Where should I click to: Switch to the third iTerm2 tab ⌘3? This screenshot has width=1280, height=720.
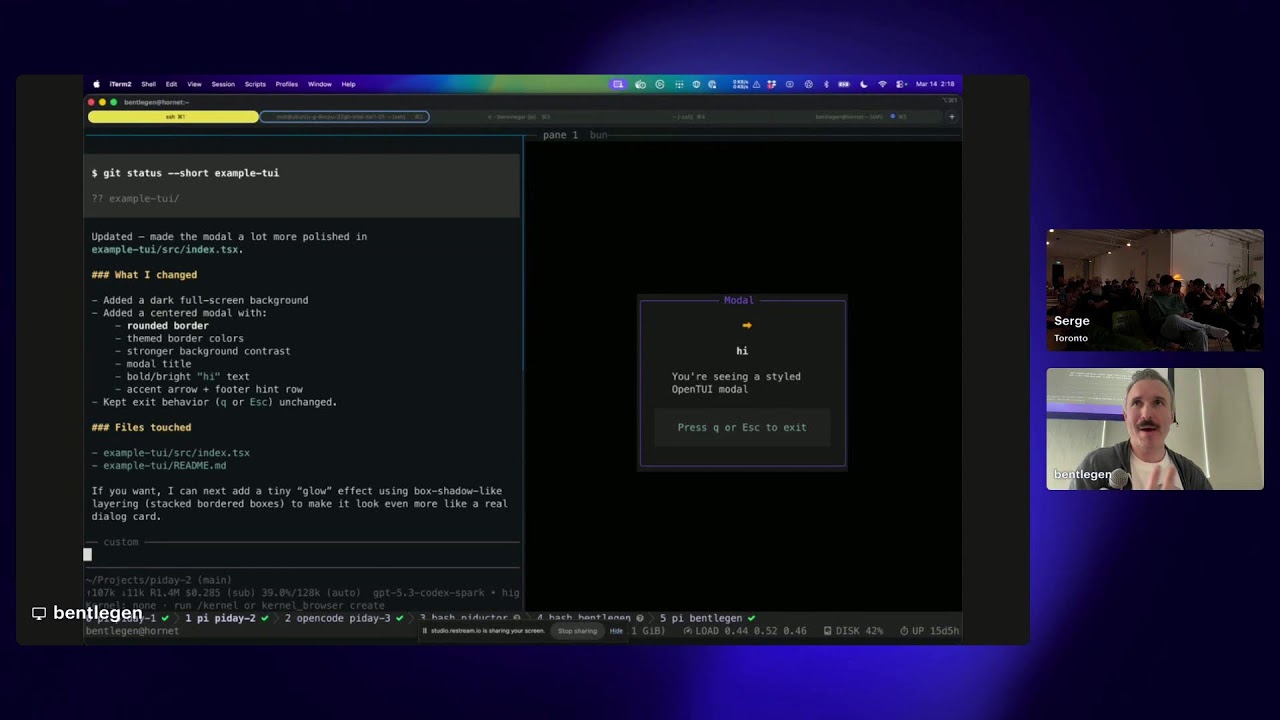[519, 117]
